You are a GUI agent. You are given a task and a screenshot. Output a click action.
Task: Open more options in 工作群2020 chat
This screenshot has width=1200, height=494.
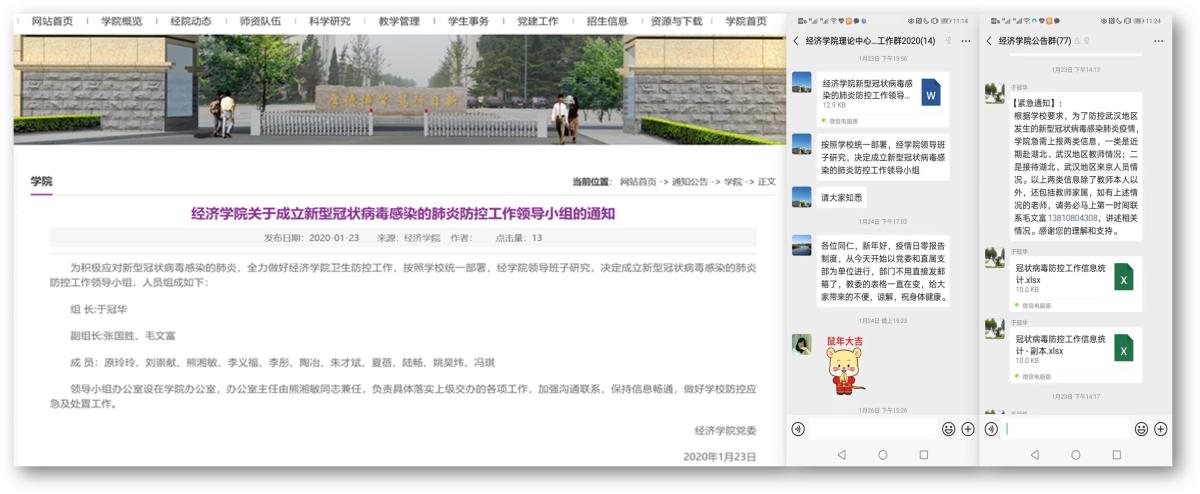965,41
